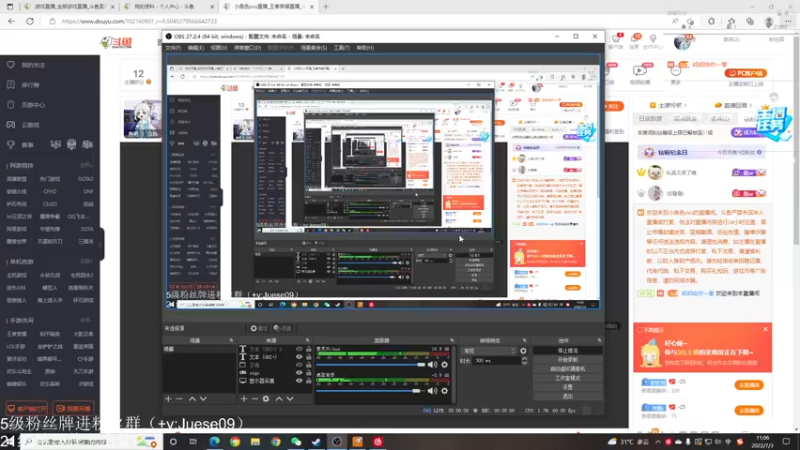The height and width of the screenshot is (450, 800).
Task: Pop out the scene transitions dock panel
Action: pos(524,340)
